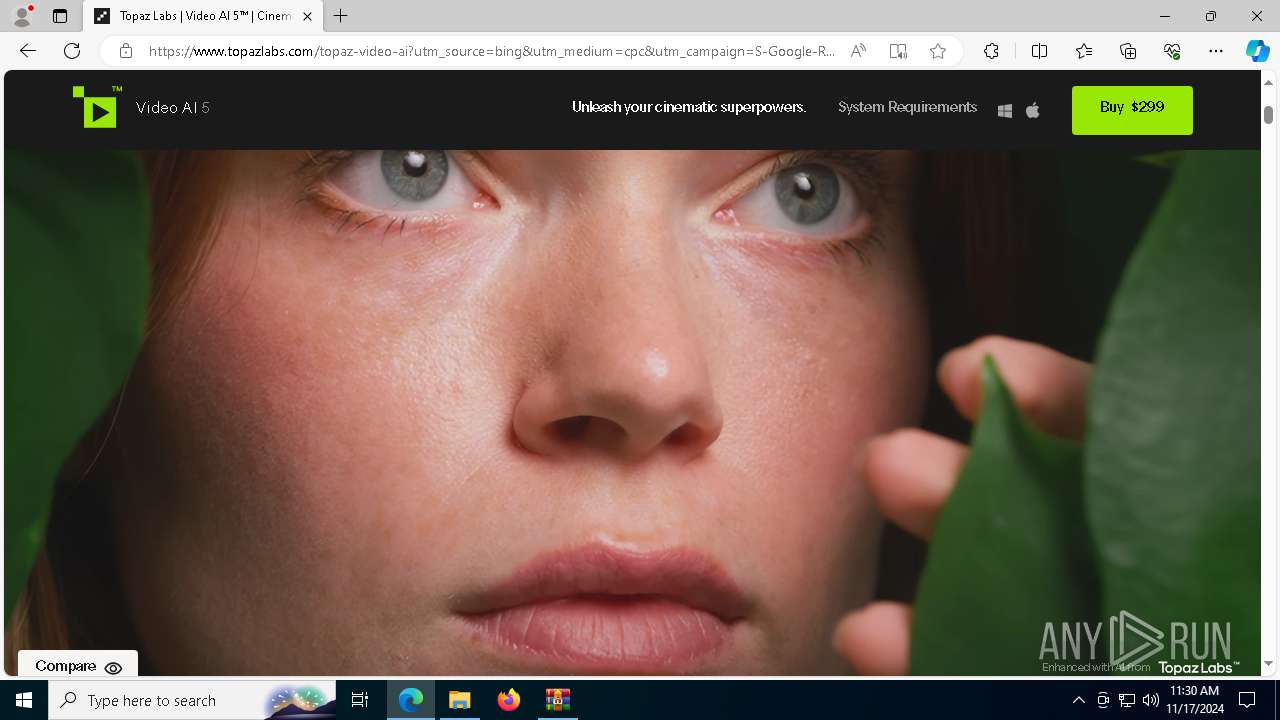Click the scrollbar down arrow

tap(1269, 663)
